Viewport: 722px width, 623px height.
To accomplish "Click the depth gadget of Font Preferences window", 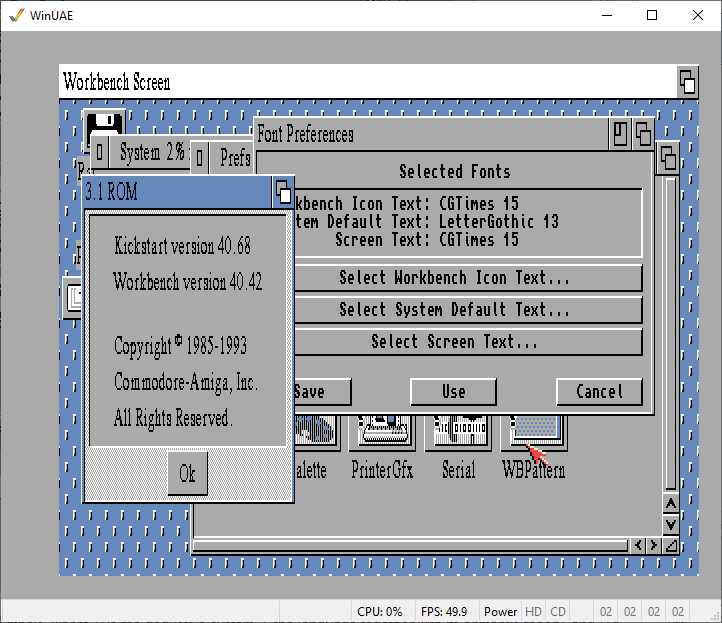I will (643, 134).
